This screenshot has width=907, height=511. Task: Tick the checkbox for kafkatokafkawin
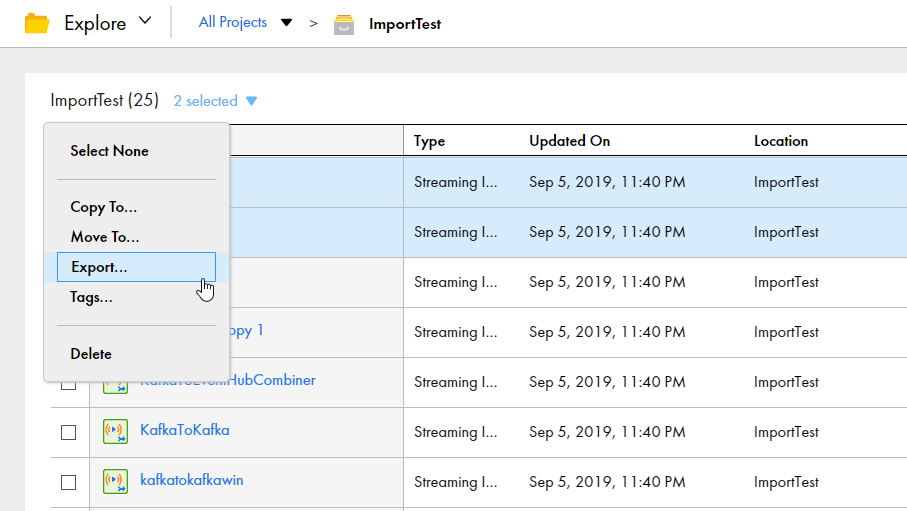pos(68,482)
